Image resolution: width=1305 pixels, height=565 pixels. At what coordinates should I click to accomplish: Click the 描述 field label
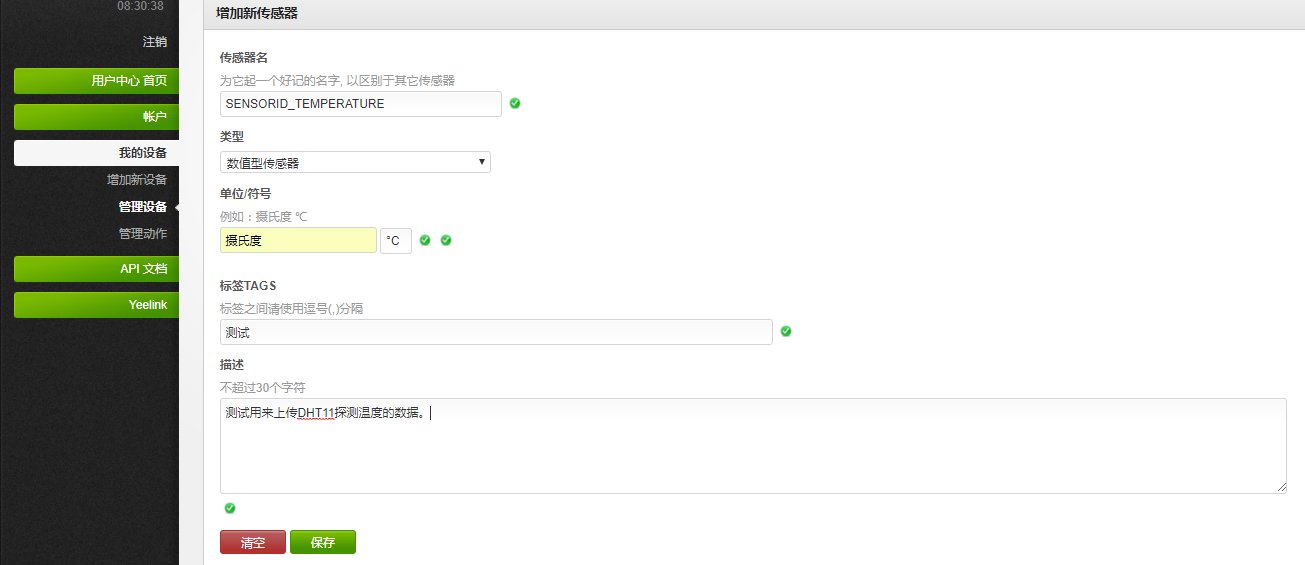(x=232, y=364)
